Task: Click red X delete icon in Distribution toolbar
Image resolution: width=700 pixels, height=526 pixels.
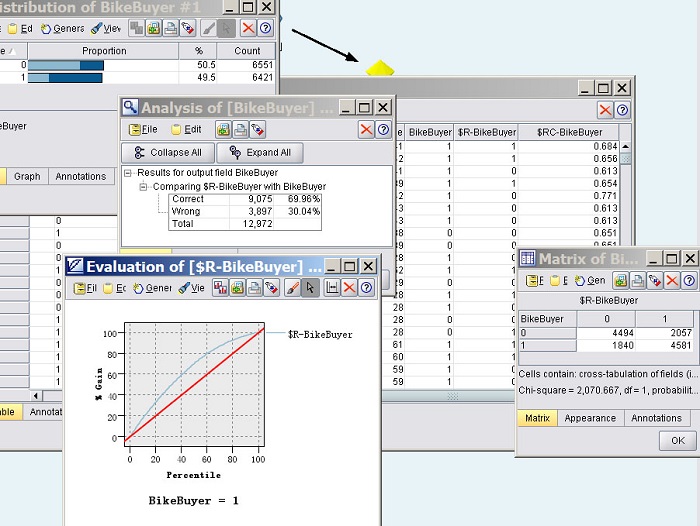Action: 248,29
